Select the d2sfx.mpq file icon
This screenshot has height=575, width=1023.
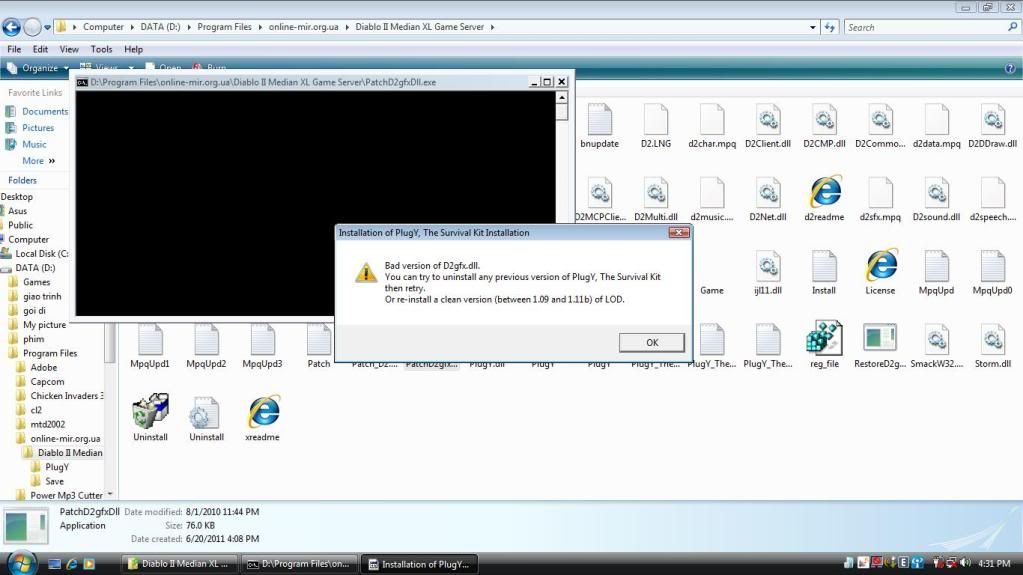(x=880, y=193)
